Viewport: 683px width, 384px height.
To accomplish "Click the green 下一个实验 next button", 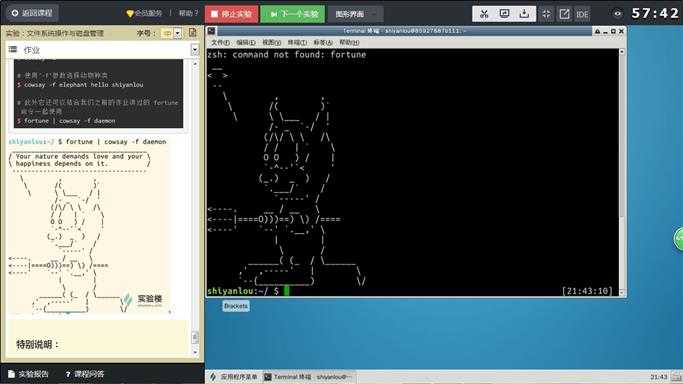I will tap(293, 14).
